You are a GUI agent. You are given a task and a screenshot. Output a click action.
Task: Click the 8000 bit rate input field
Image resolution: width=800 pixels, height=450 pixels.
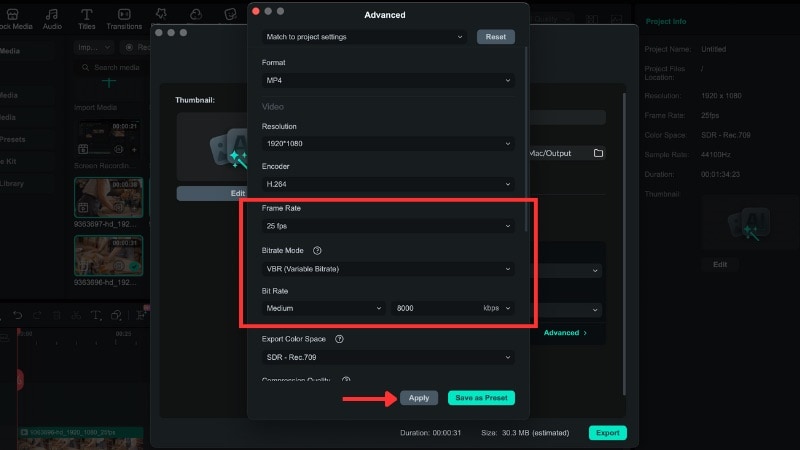point(435,308)
